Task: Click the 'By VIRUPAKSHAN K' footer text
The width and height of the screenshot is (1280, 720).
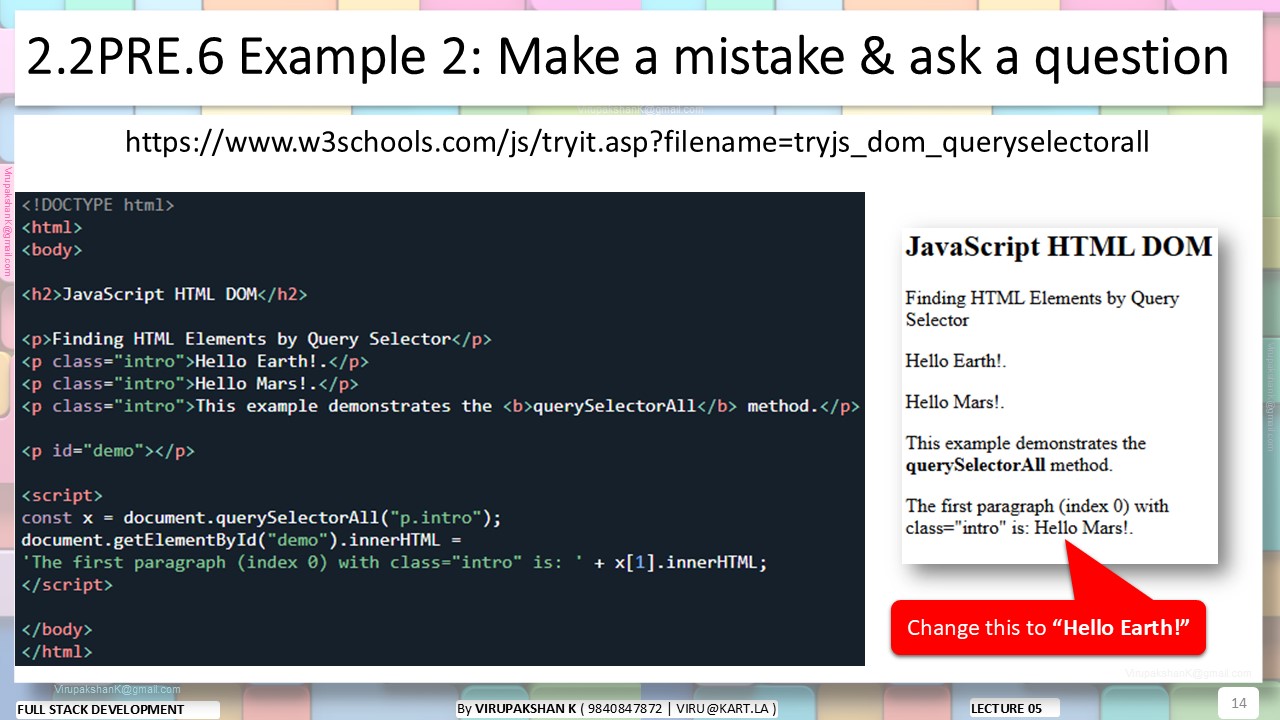Action: [x=616, y=709]
